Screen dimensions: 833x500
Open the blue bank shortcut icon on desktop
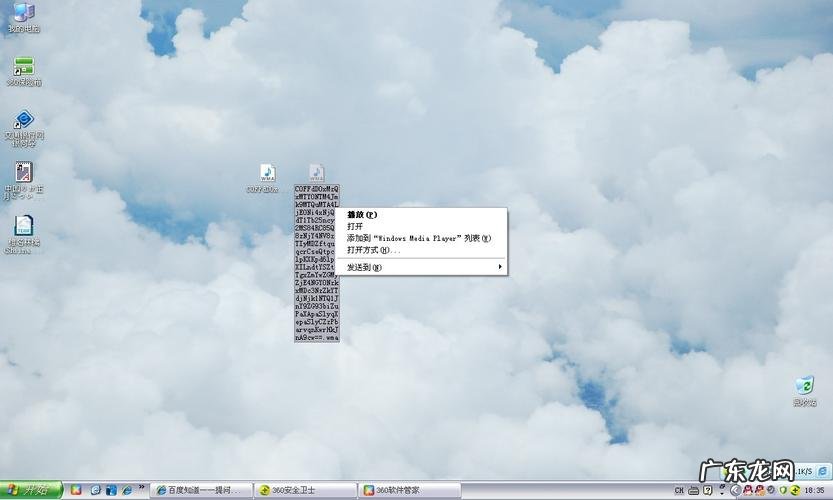tap(23, 120)
